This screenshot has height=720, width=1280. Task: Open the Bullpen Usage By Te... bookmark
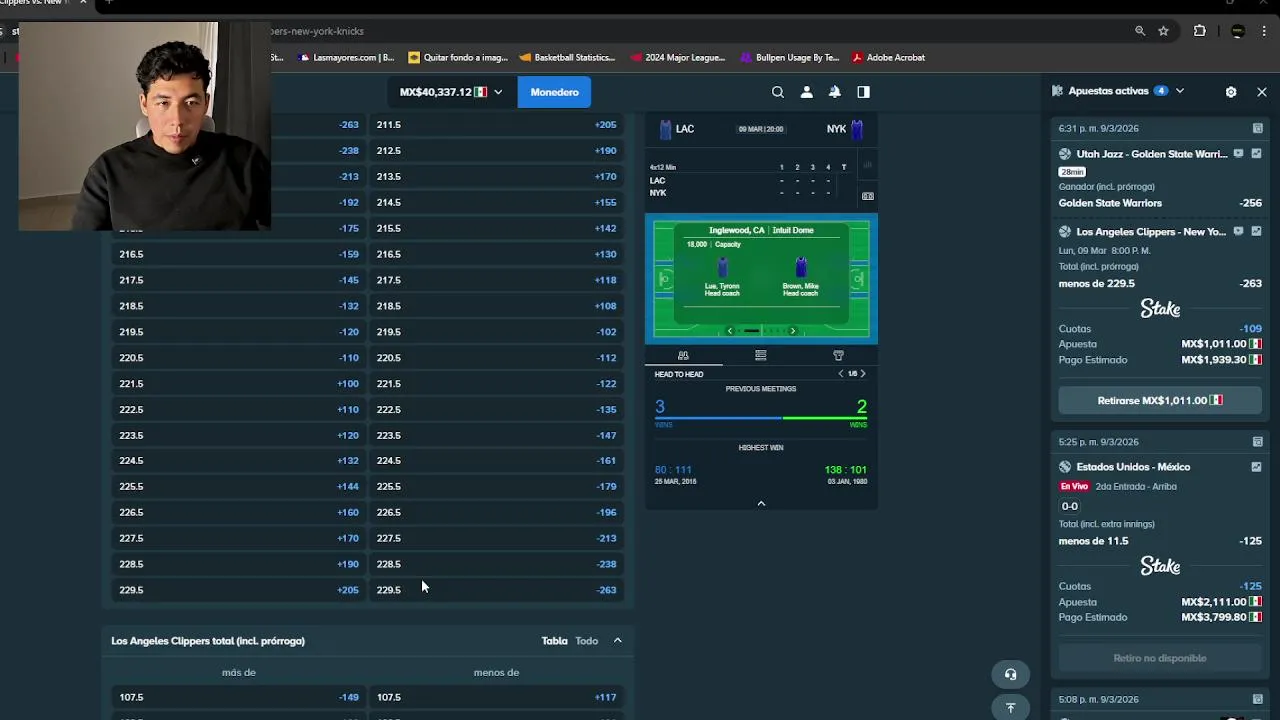[789, 58]
